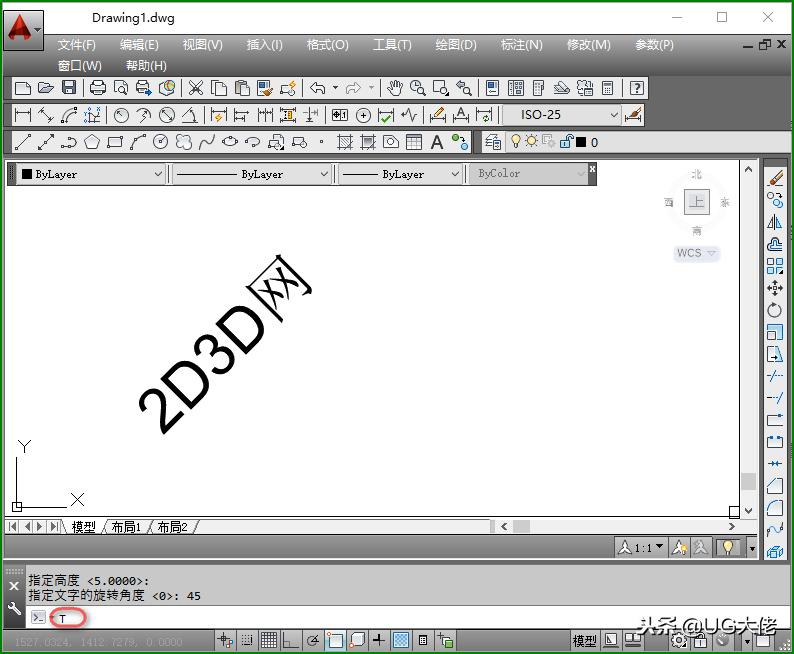Toggle layer on/off light bulb

(x=515, y=141)
